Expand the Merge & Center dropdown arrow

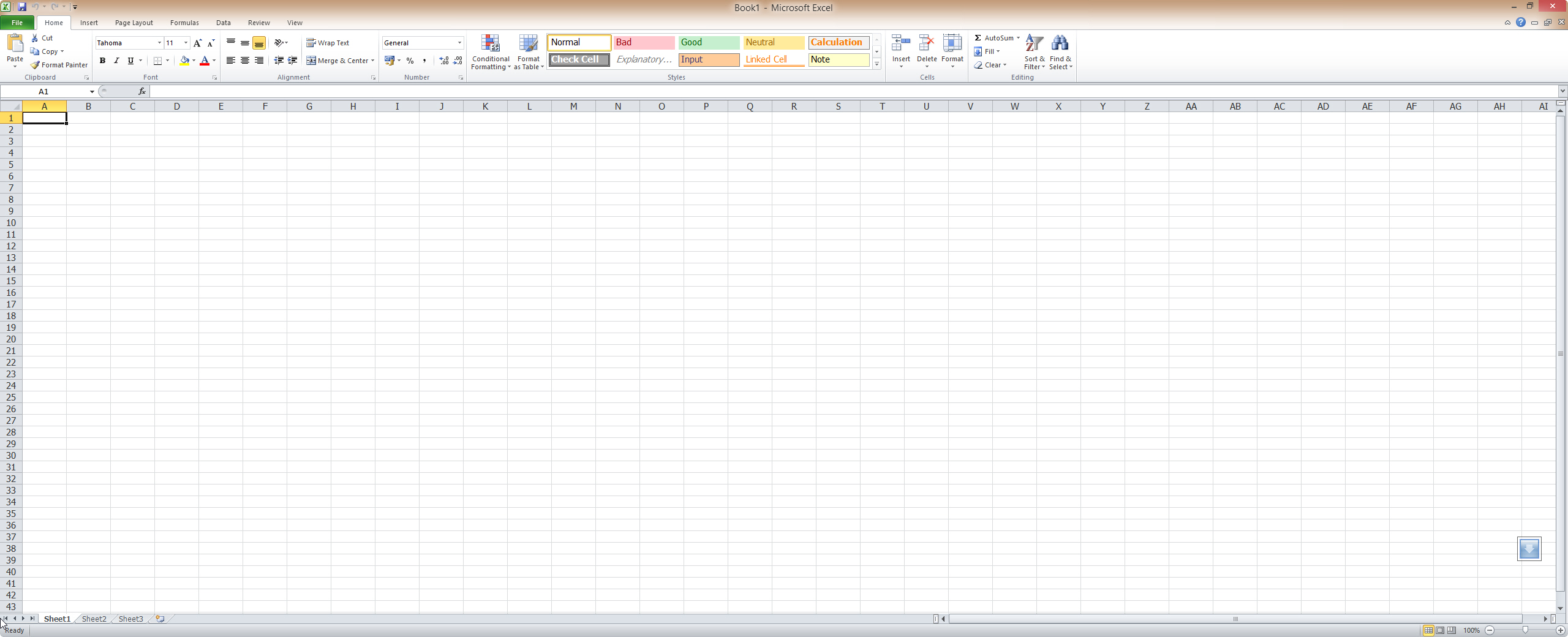point(372,61)
